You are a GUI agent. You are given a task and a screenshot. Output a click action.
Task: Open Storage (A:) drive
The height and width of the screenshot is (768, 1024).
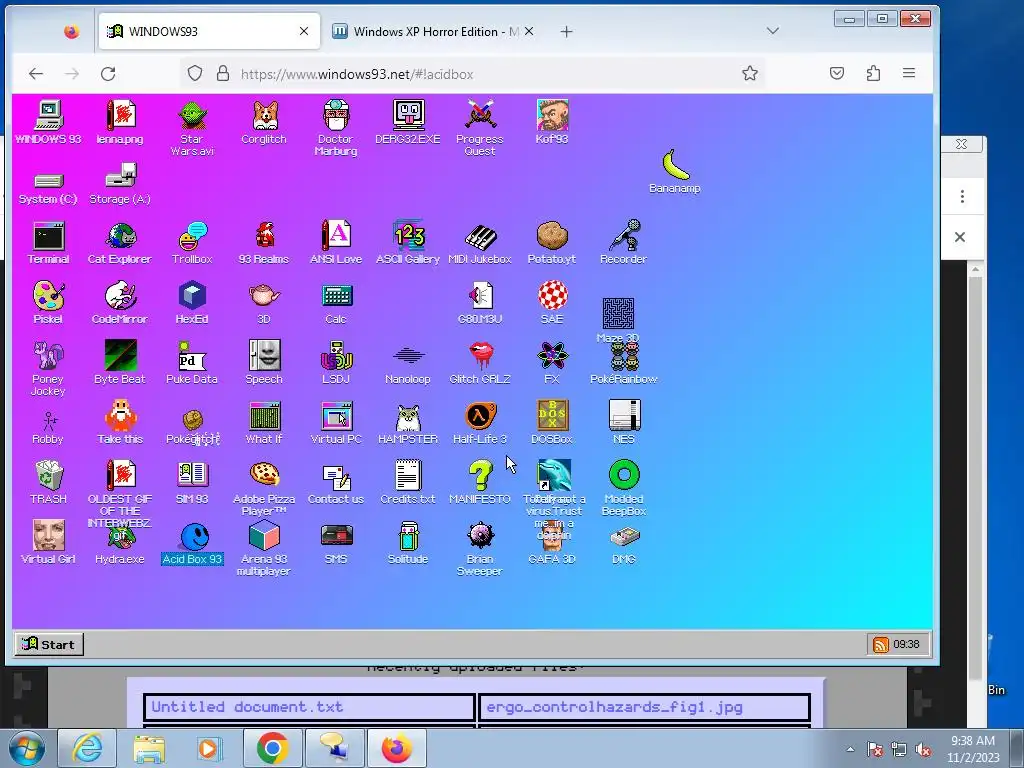pyautogui.click(x=120, y=176)
